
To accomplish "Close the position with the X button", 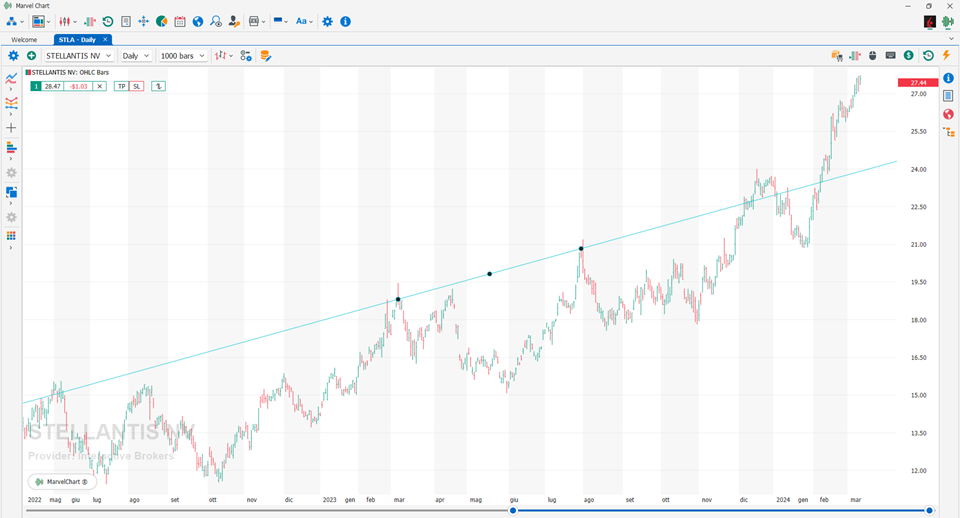I will tap(100, 86).
